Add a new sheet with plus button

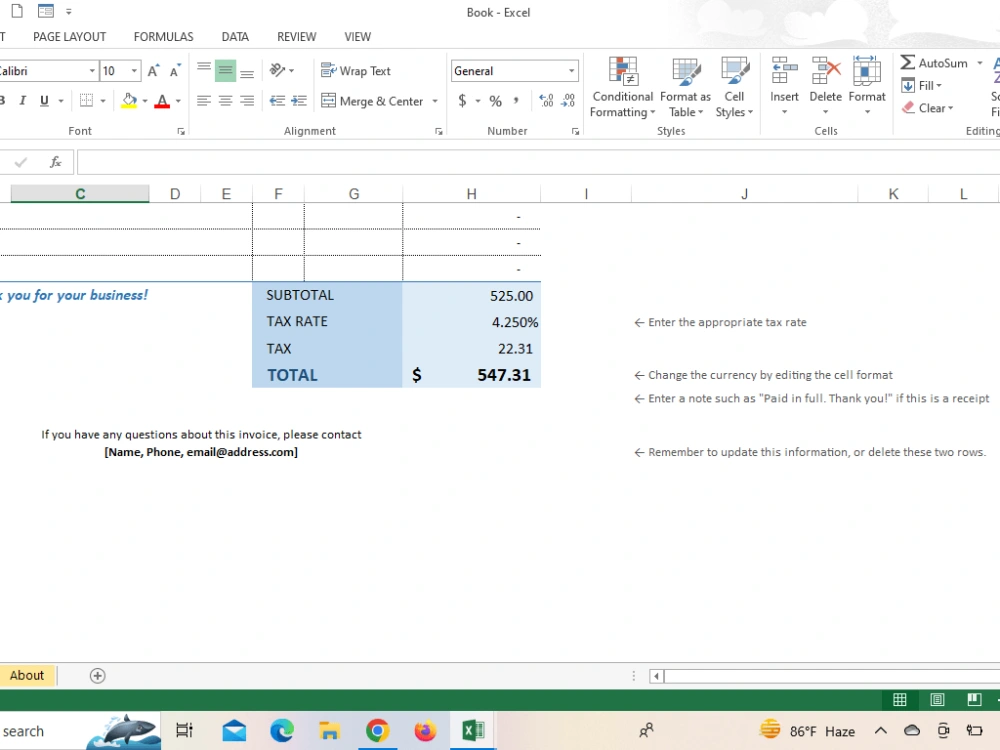98,676
